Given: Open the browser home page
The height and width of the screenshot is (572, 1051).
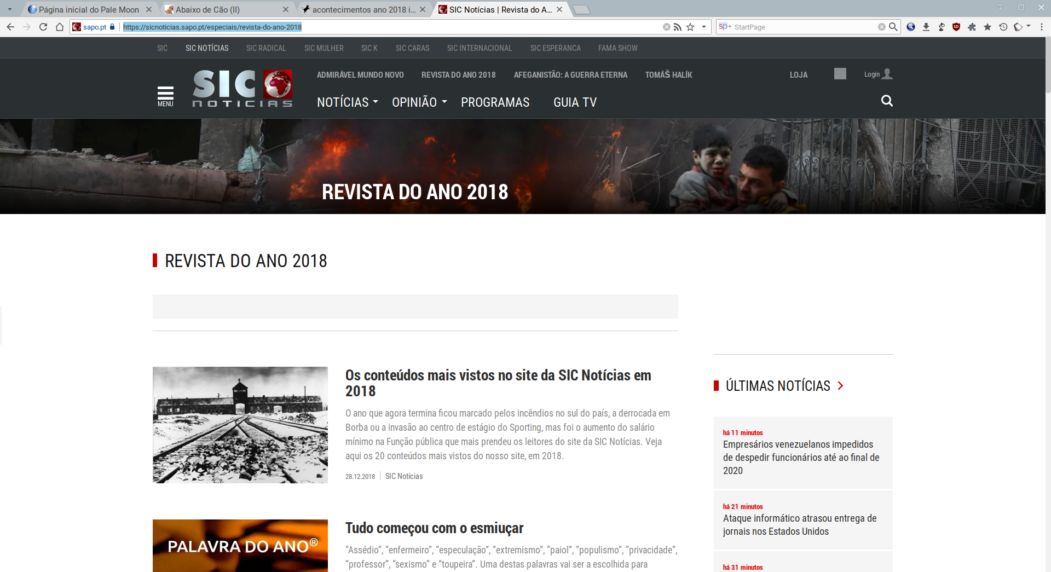Looking at the screenshot, I should click(x=59, y=27).
